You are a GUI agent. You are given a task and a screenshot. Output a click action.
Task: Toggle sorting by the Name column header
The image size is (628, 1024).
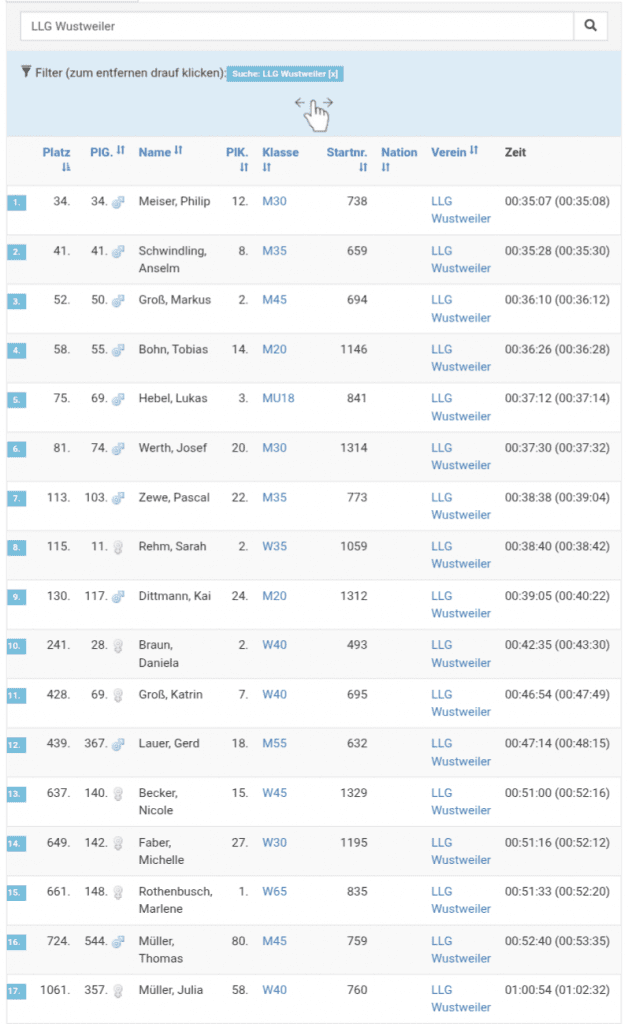(160, 152)
